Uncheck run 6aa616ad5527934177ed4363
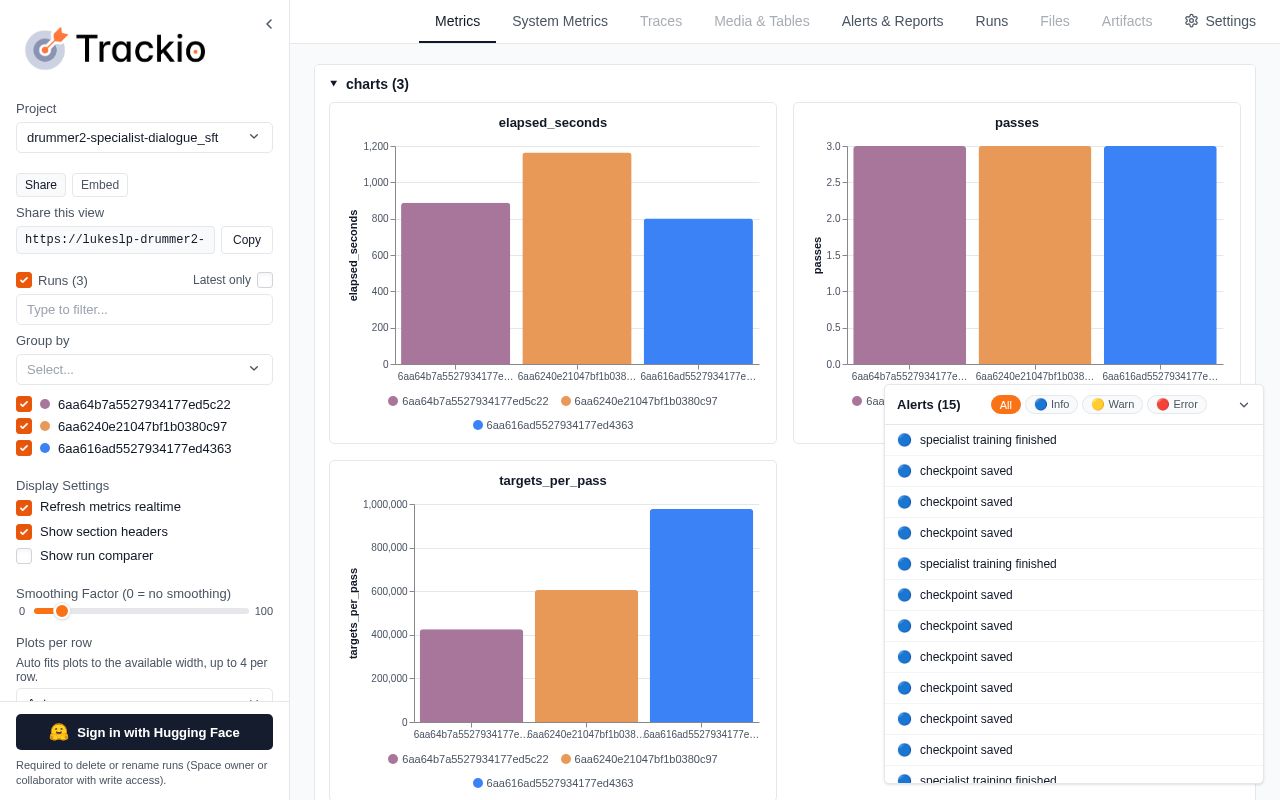The image size is (1280, 800). [24, 448]
